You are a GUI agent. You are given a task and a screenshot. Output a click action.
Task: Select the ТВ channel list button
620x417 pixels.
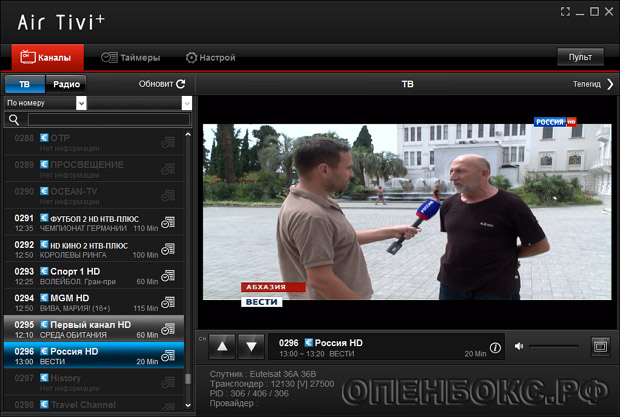click(x=25, y=84)
